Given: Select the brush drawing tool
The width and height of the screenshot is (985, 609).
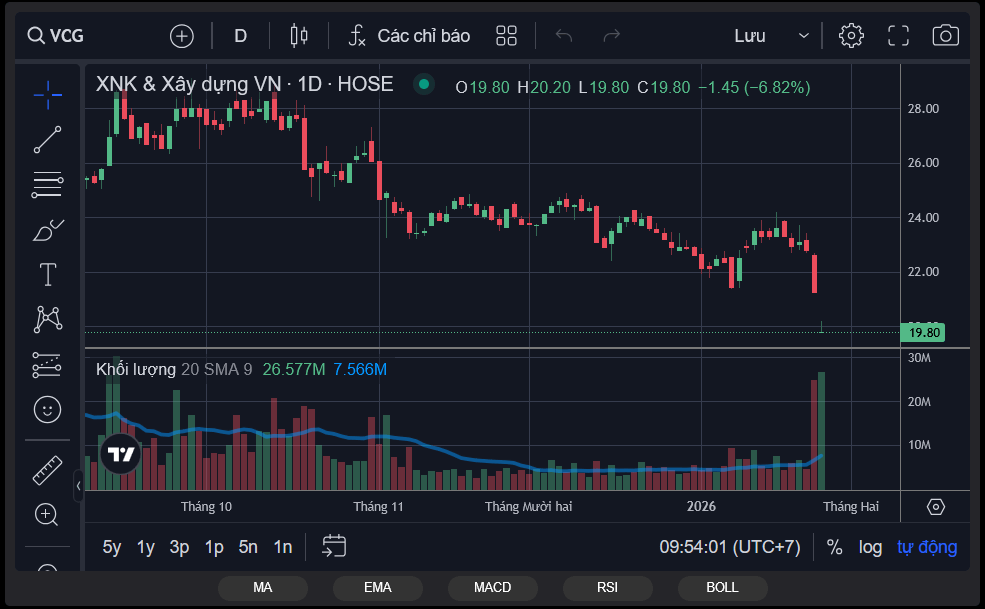Looking at the screenshot, I should (47, 231).
